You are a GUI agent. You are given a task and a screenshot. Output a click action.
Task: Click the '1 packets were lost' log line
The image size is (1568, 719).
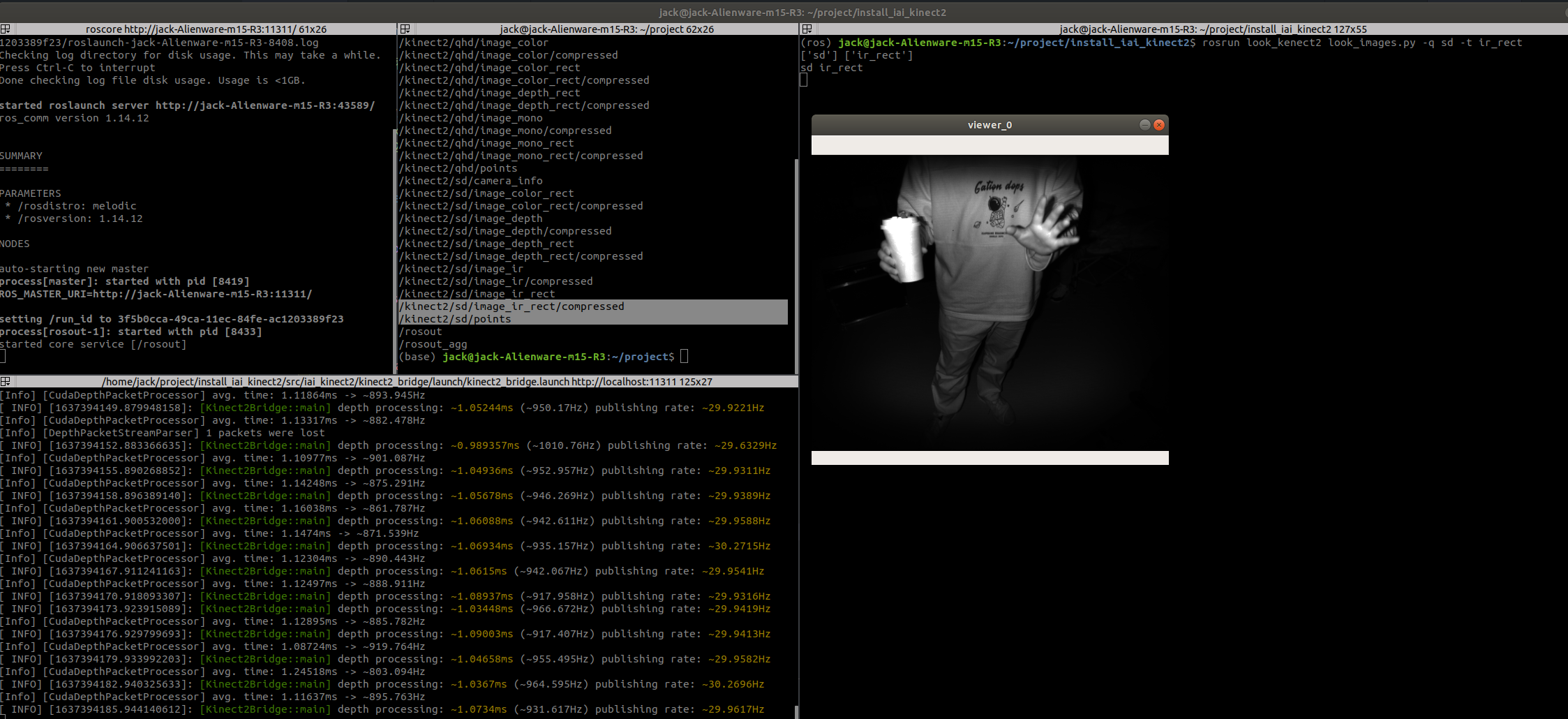click(x=163, y=433)
